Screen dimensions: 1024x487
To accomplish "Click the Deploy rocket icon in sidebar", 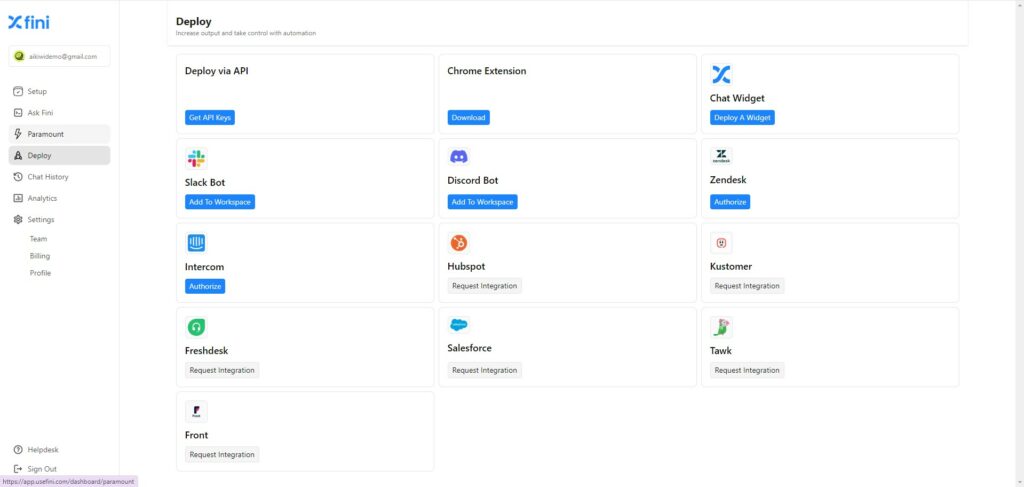I will [18, 155].
